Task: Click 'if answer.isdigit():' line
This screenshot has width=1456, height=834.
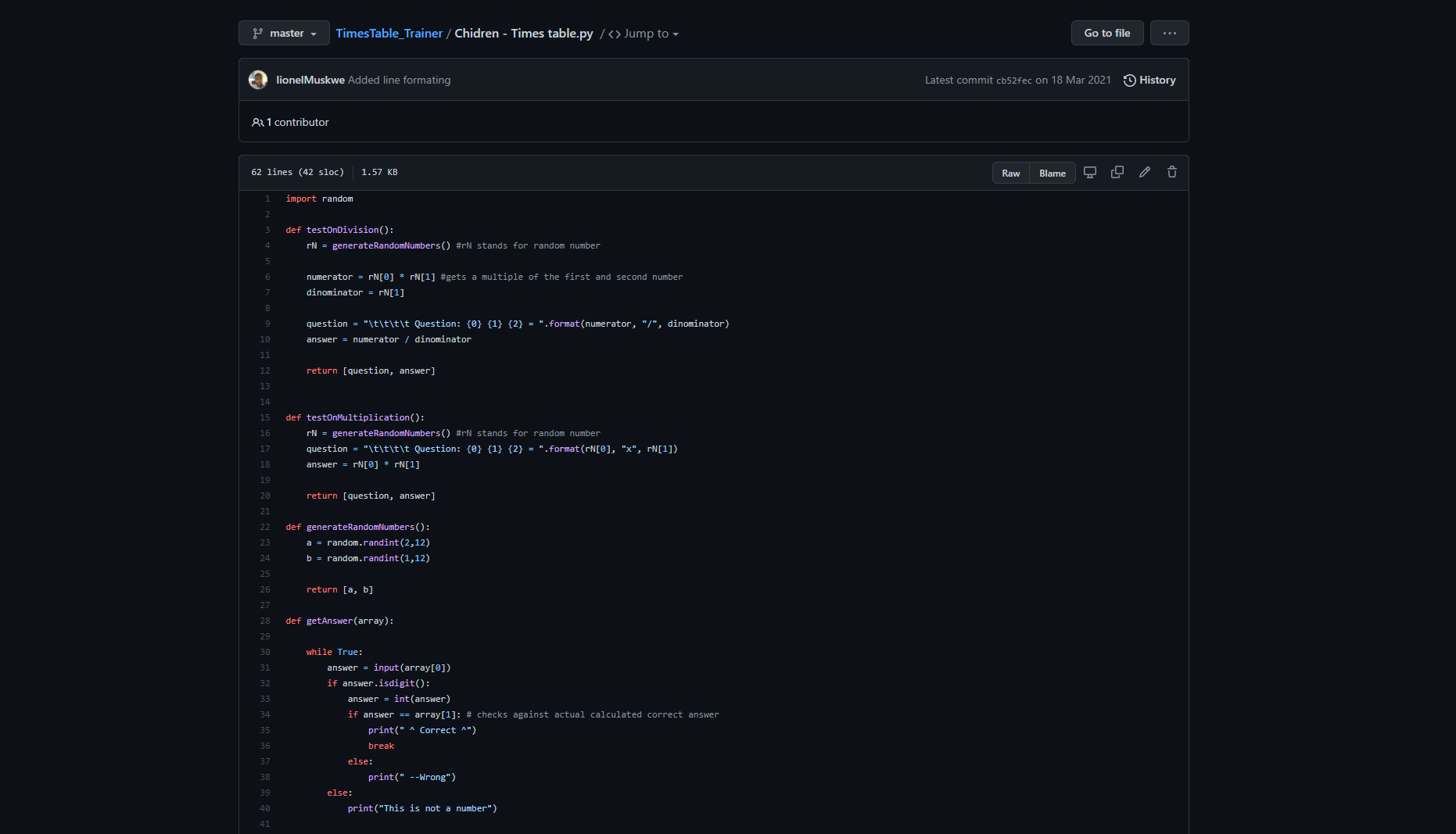Action: pos(378,683)
